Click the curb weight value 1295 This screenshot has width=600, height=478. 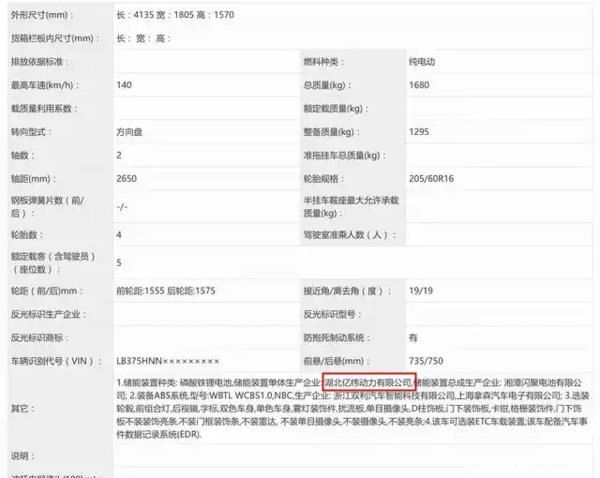point(419,132)
